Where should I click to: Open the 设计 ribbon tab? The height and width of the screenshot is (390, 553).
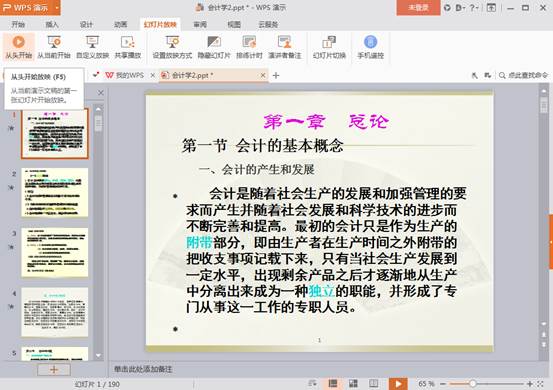point(86,24)
